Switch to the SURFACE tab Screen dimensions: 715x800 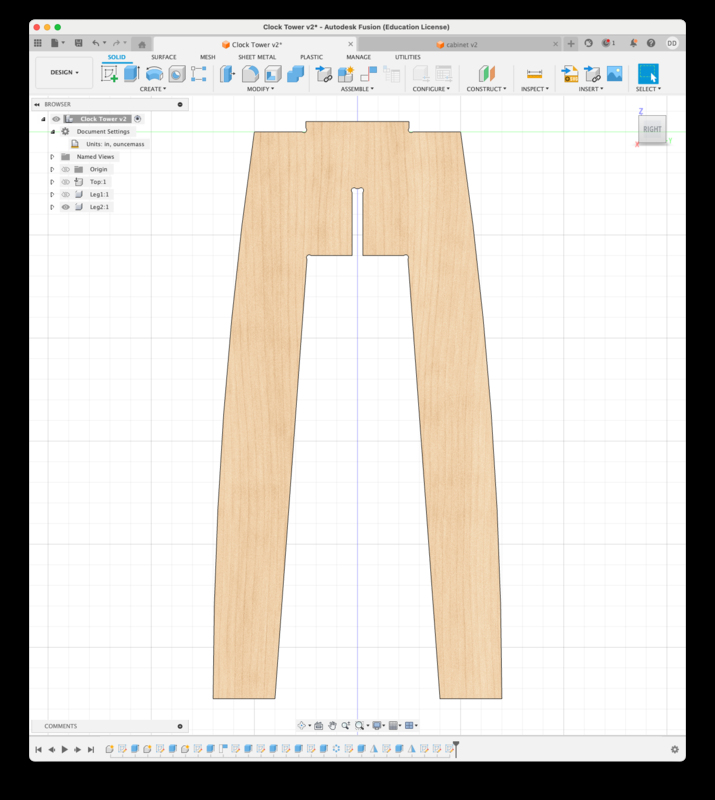[x=164, y=57]
